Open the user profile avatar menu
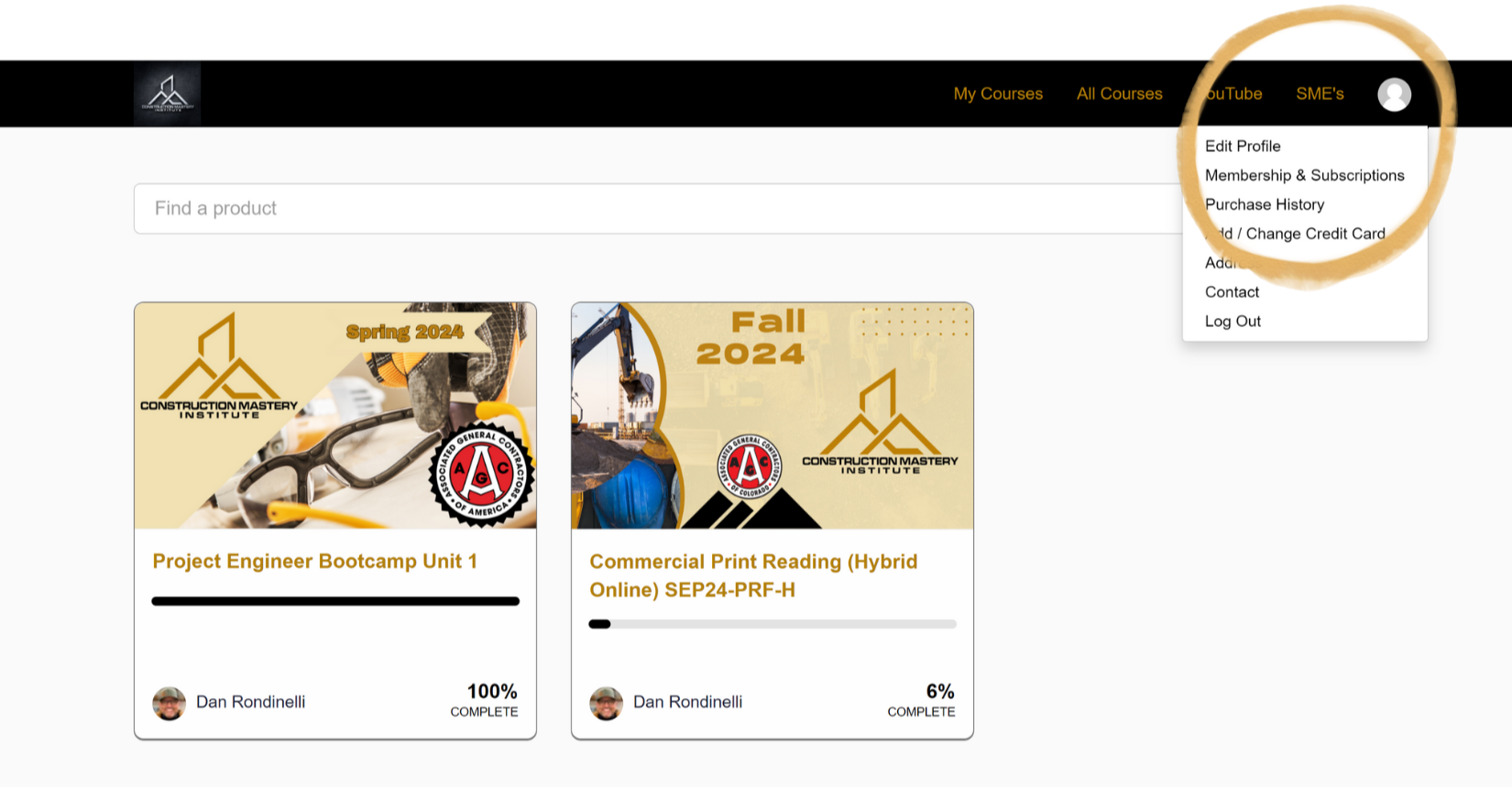 [x=1394, y=94]
